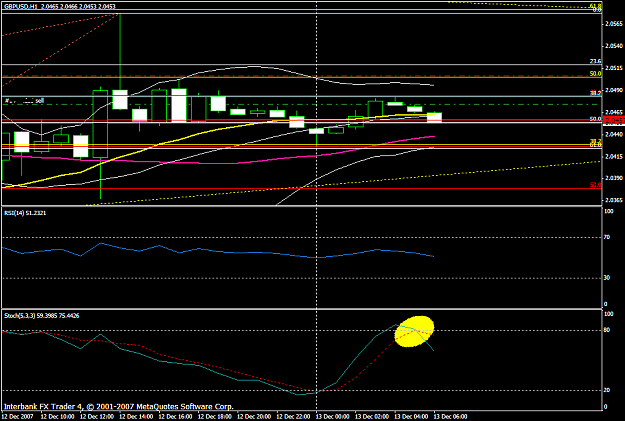
Task: Select the sell order label on chart
Action: click(x=24, y=101)
